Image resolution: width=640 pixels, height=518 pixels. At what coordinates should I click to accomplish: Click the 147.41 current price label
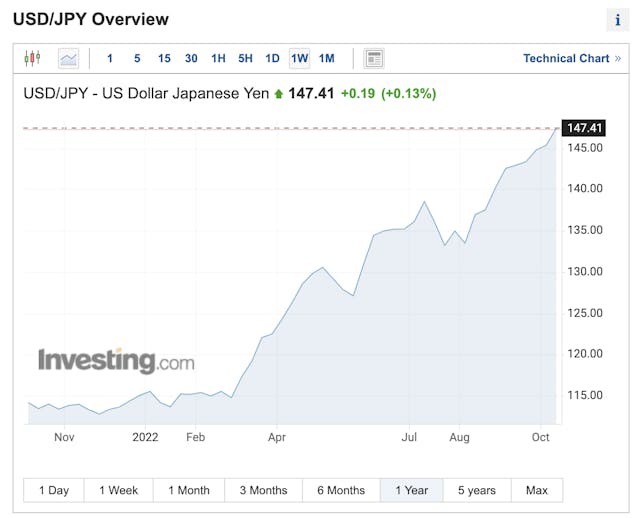[584, 128]
